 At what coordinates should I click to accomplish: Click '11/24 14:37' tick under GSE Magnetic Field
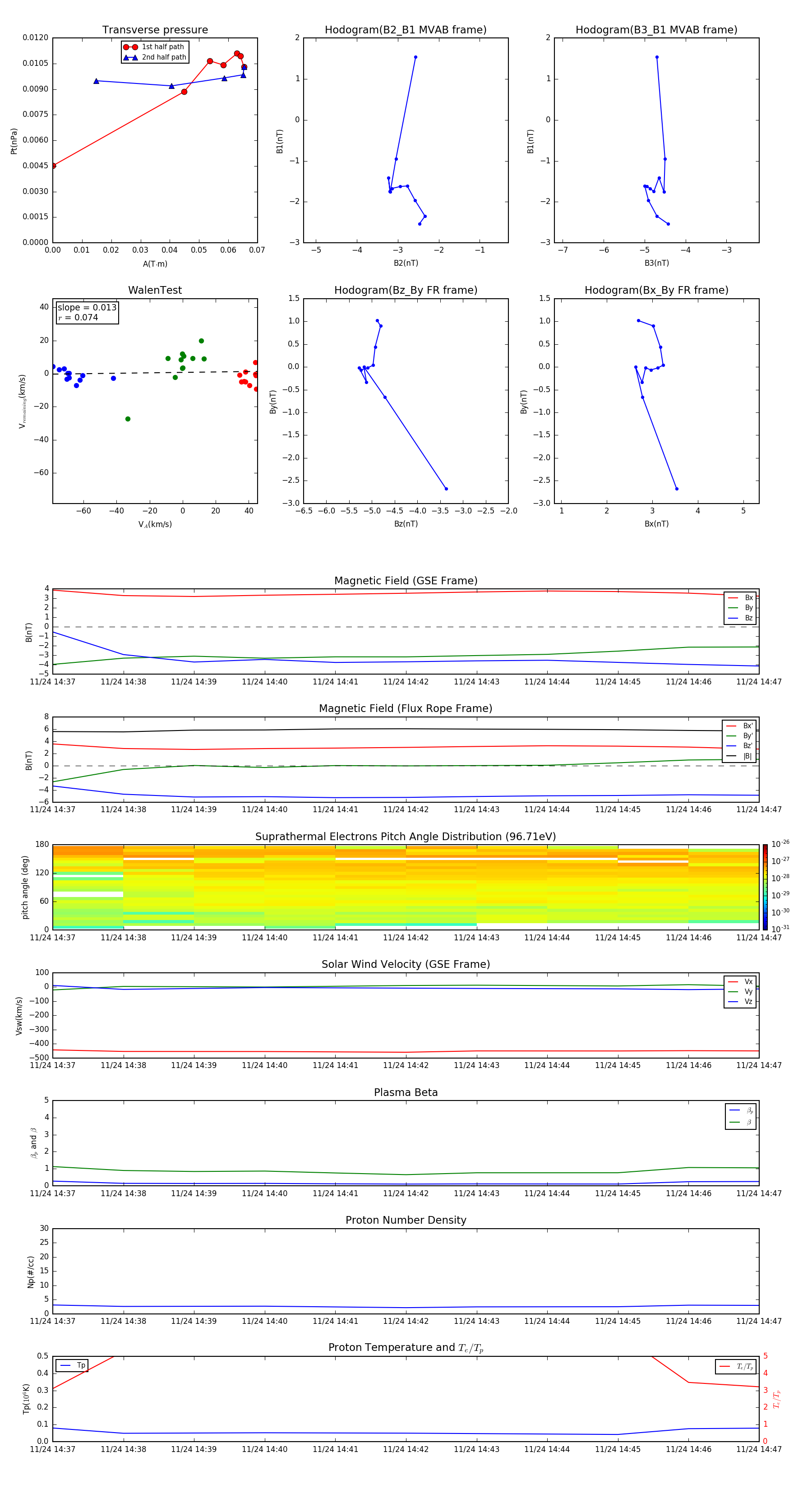tap(53, 682)
